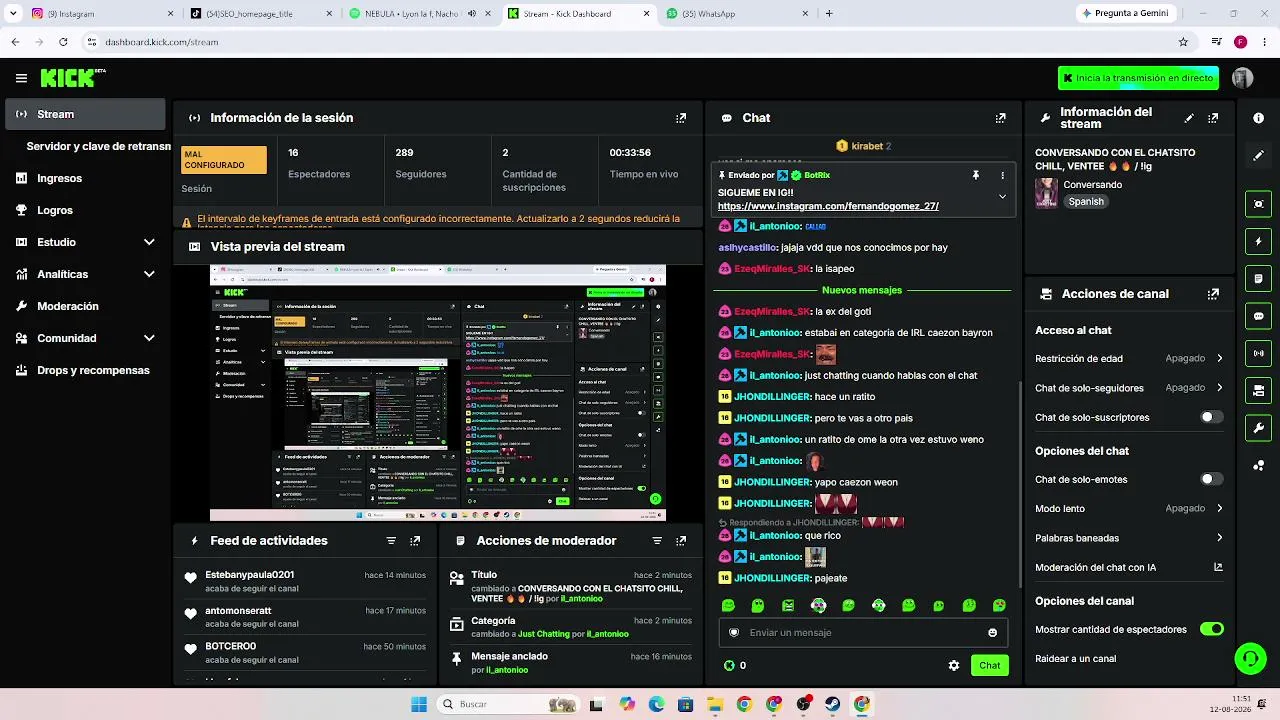
Task: Send message with the green Chat button
Action: pyautogui.click(x=989, y=665)
